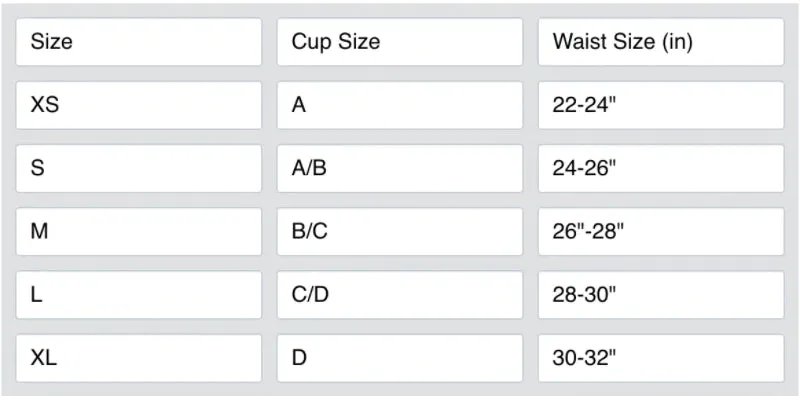Image resolution: width=800 pixels, height=396 pixels.
Task: Click the 24-26" waist cell
Action: click(x=661, y=168)
